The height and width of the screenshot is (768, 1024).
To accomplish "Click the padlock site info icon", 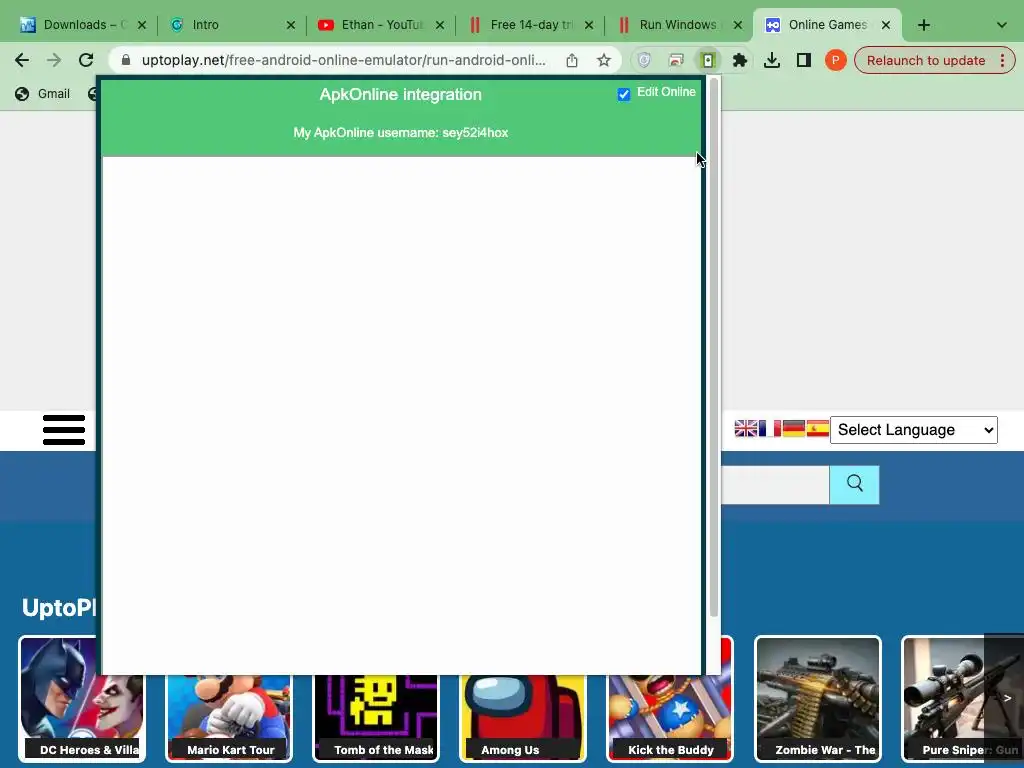I will [x=126, y=61].
